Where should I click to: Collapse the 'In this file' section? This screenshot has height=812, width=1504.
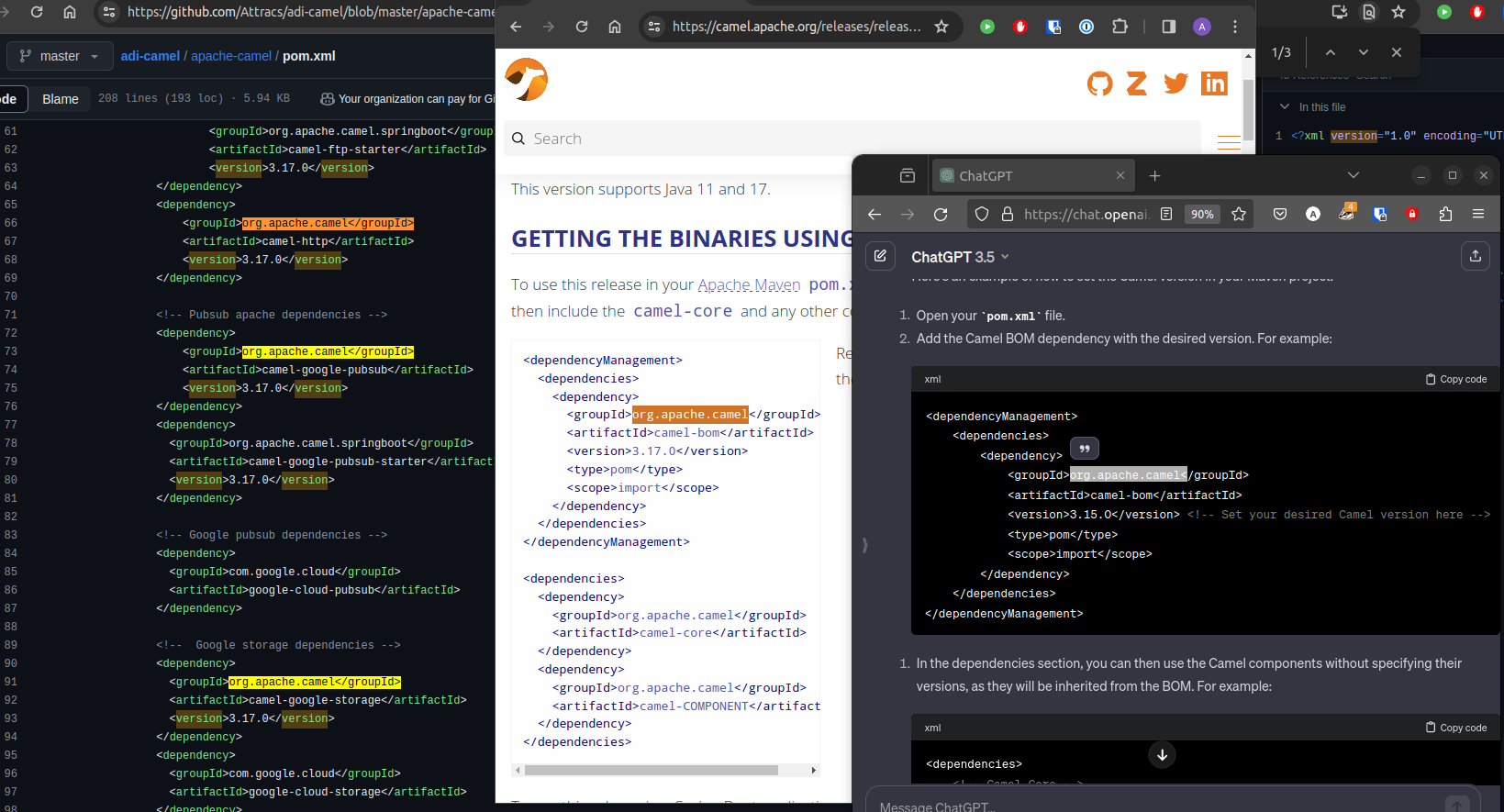tap(1285, 107)
